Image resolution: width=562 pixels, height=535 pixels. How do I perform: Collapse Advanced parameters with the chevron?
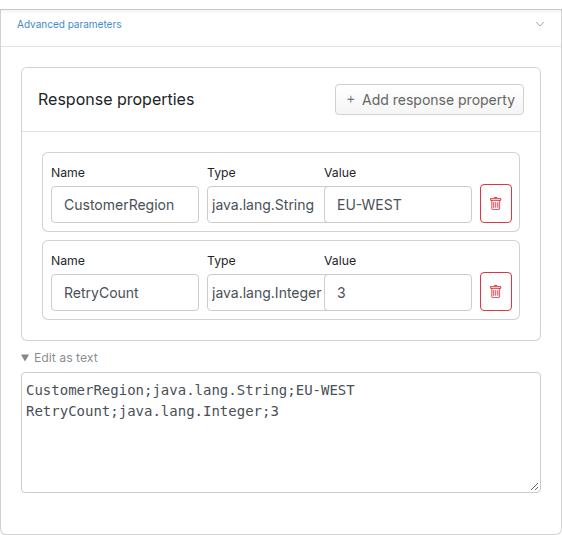pos(540,24)
